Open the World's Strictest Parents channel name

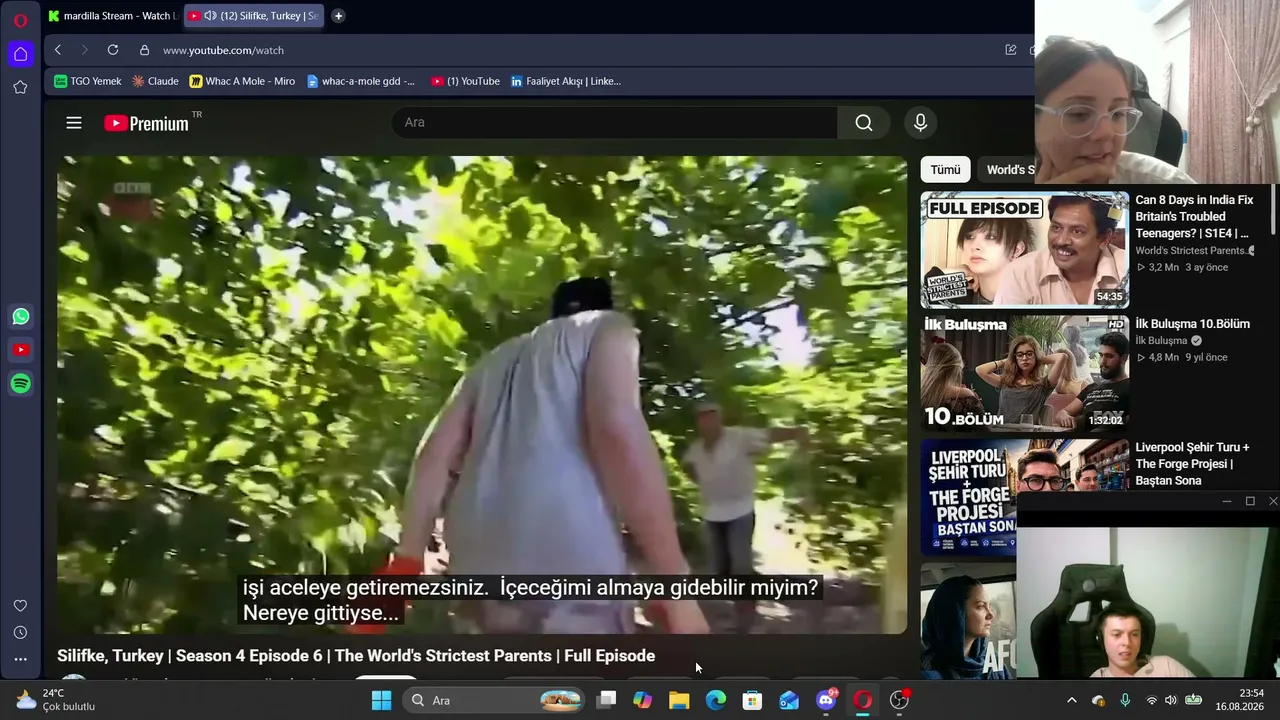pyautogui.click(x=1190, y=251)
